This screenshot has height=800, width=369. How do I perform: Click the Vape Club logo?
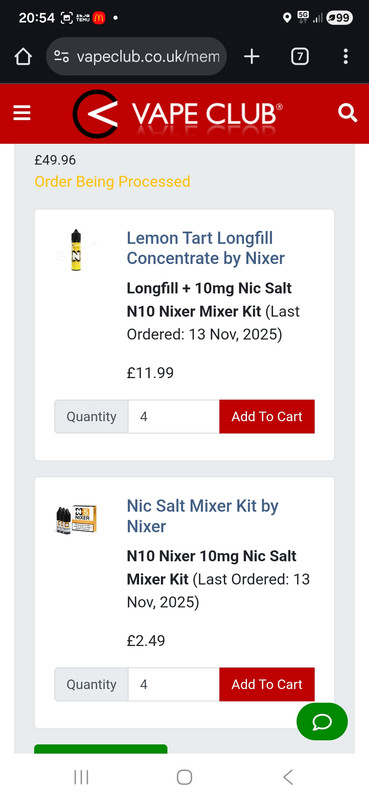pyautogui.click(x=177, y=114)
